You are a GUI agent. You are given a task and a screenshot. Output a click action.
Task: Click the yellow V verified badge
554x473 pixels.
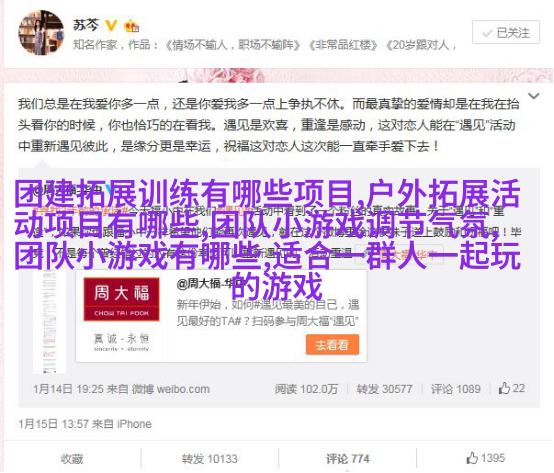(111, 25)
